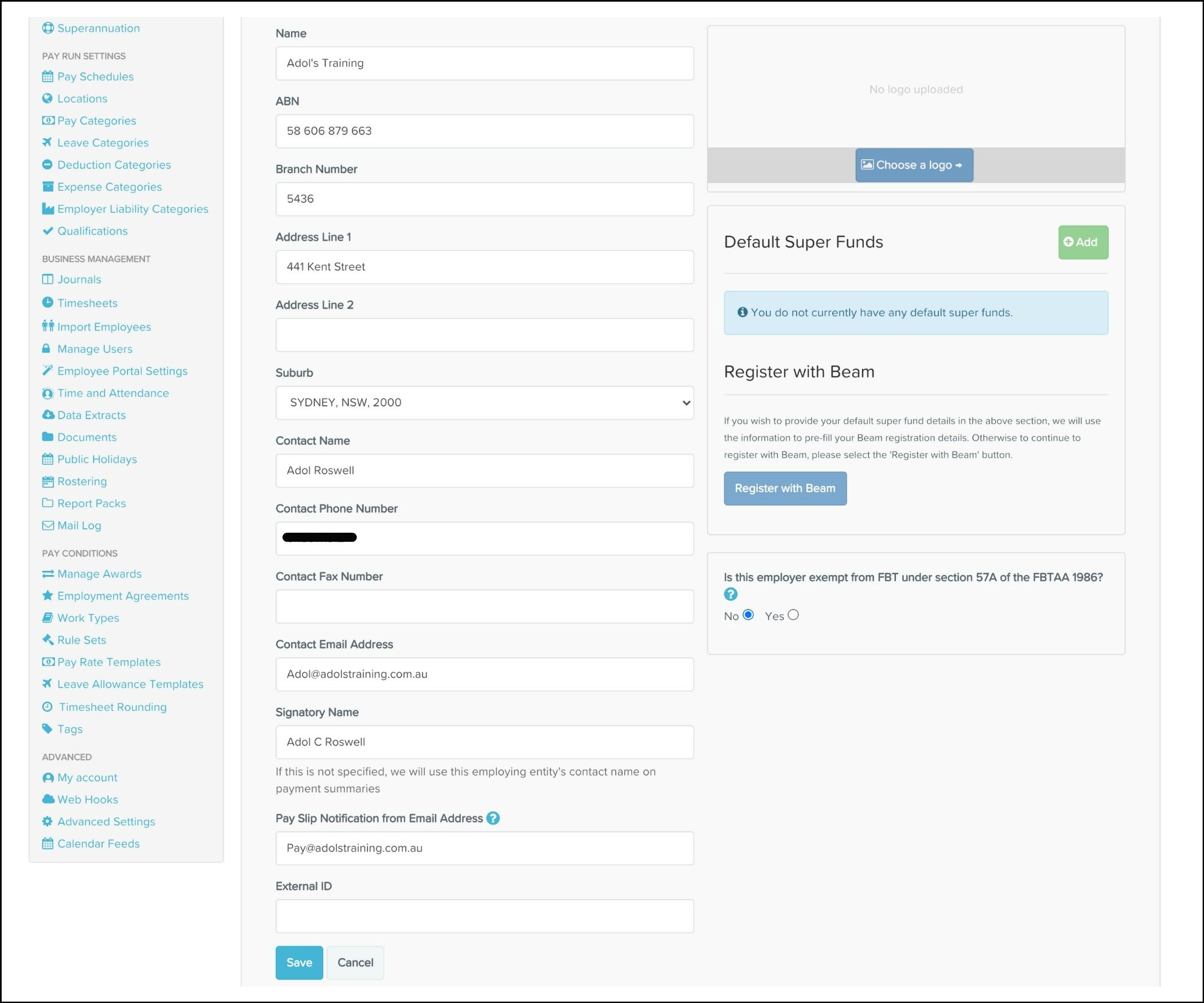This screenshot has height=1003, width=1204.
Task: Click the Pay Schedules calendar icon
Action: click(47, 76)
